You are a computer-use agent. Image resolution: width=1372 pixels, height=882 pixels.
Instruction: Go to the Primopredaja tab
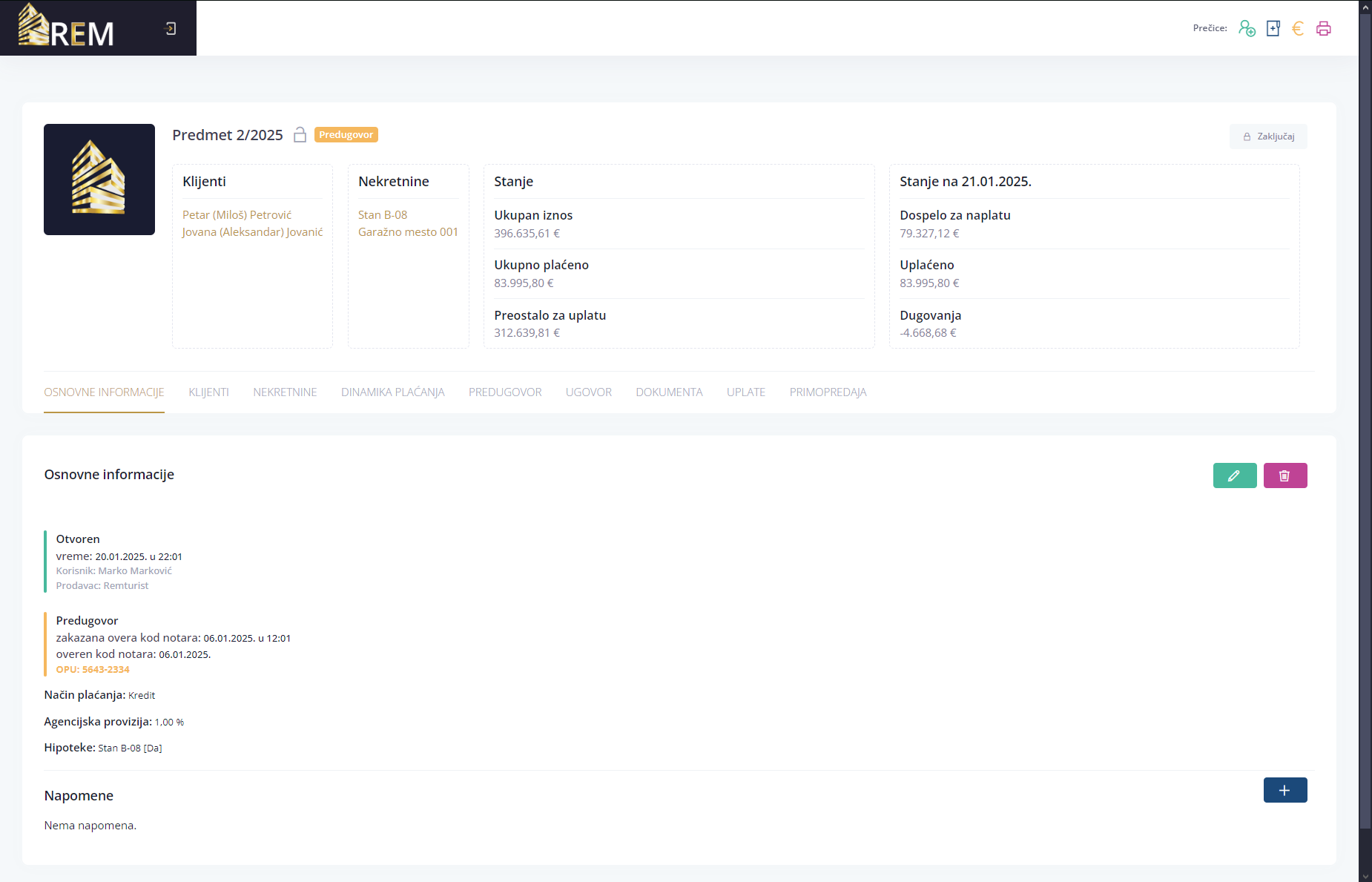[828, 392]
